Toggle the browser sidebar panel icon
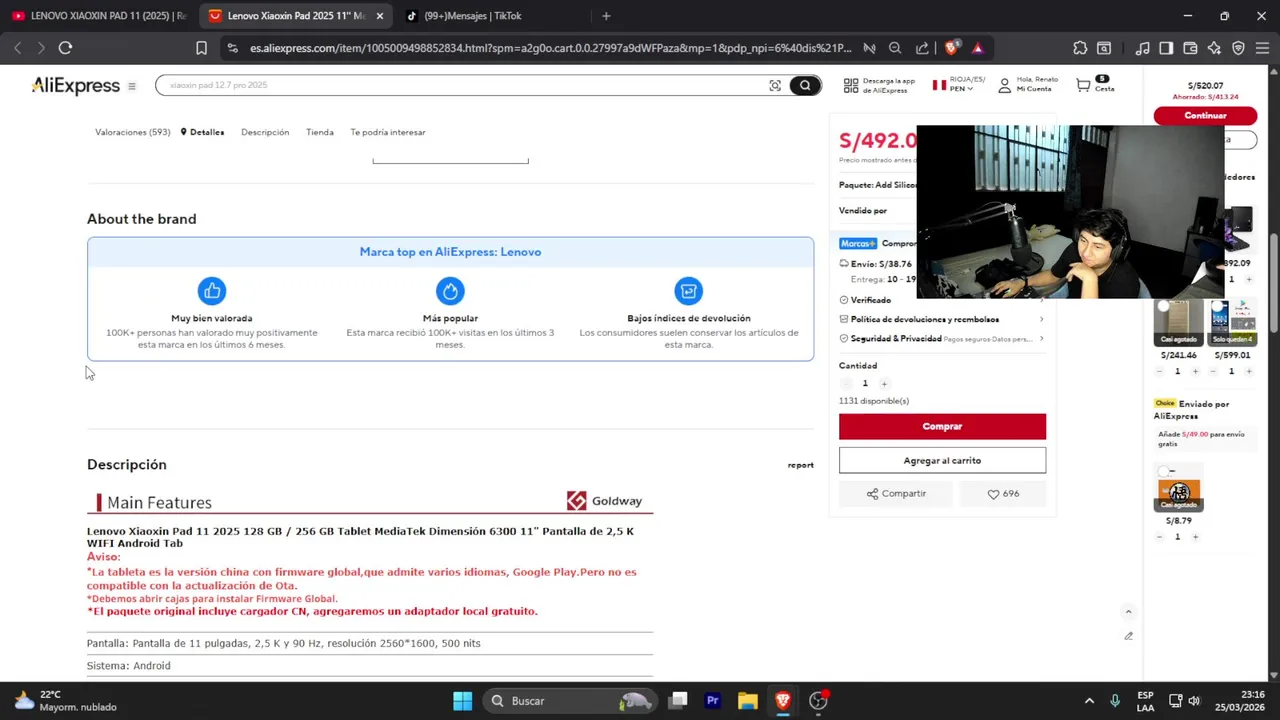 1166,48
